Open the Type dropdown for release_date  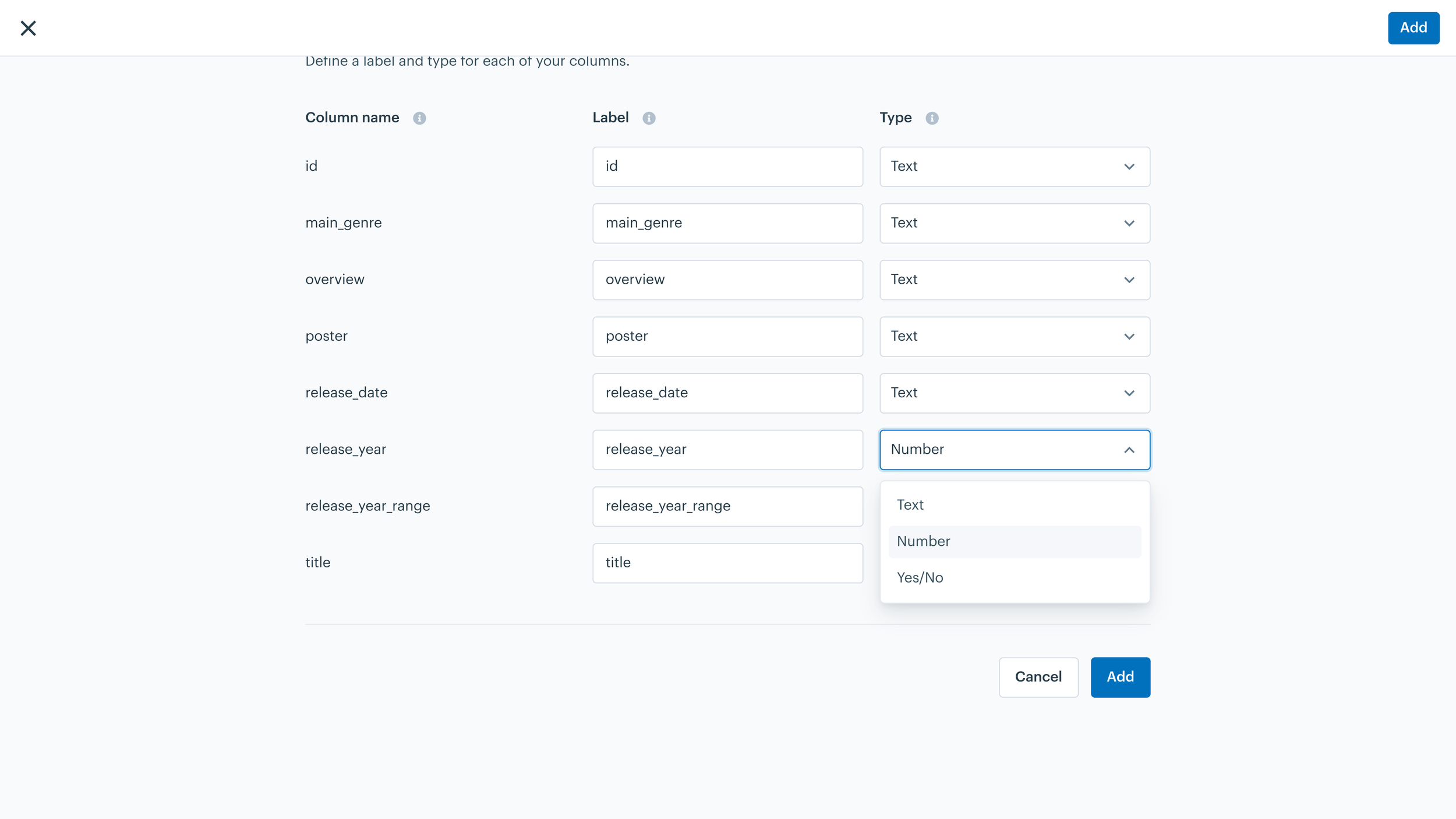(x=1015, y=393)
